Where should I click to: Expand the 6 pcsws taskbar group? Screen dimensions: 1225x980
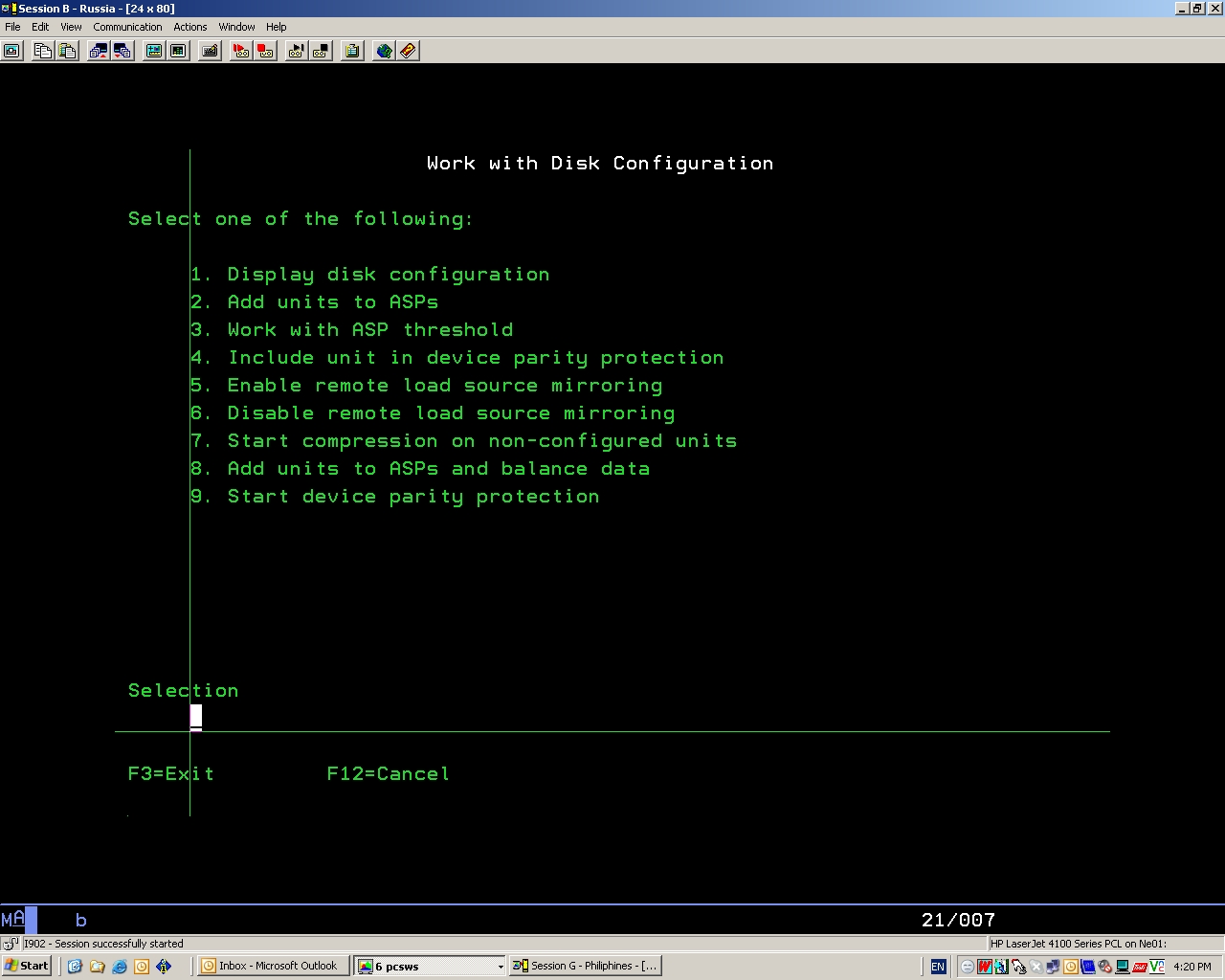pos(430,966)
